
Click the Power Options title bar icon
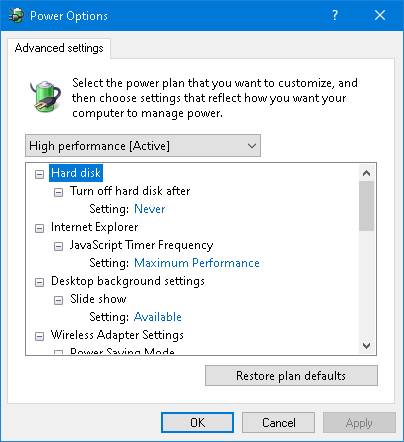click(x=16, y=15)
